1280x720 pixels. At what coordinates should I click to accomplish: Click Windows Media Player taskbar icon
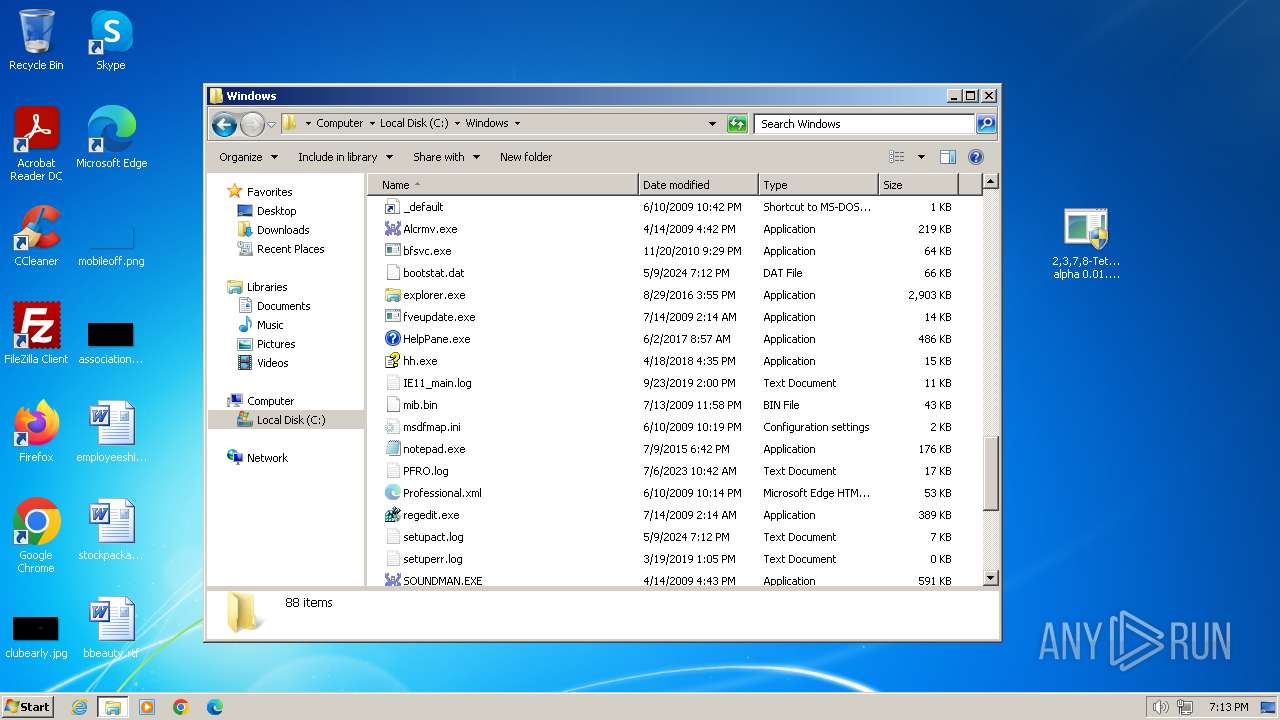(147, 707)
